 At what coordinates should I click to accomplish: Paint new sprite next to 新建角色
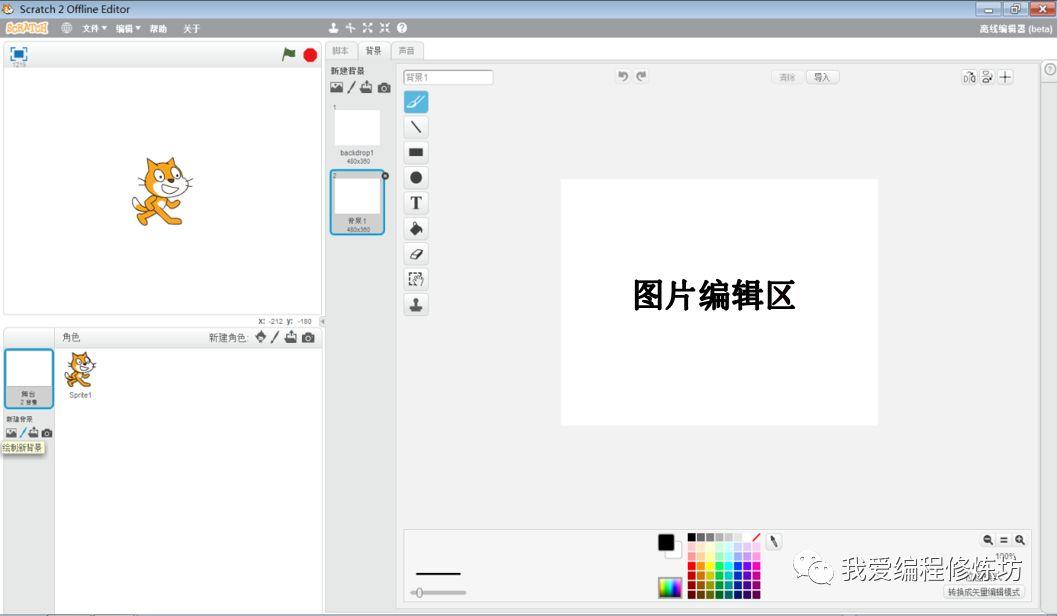[275, 337]
